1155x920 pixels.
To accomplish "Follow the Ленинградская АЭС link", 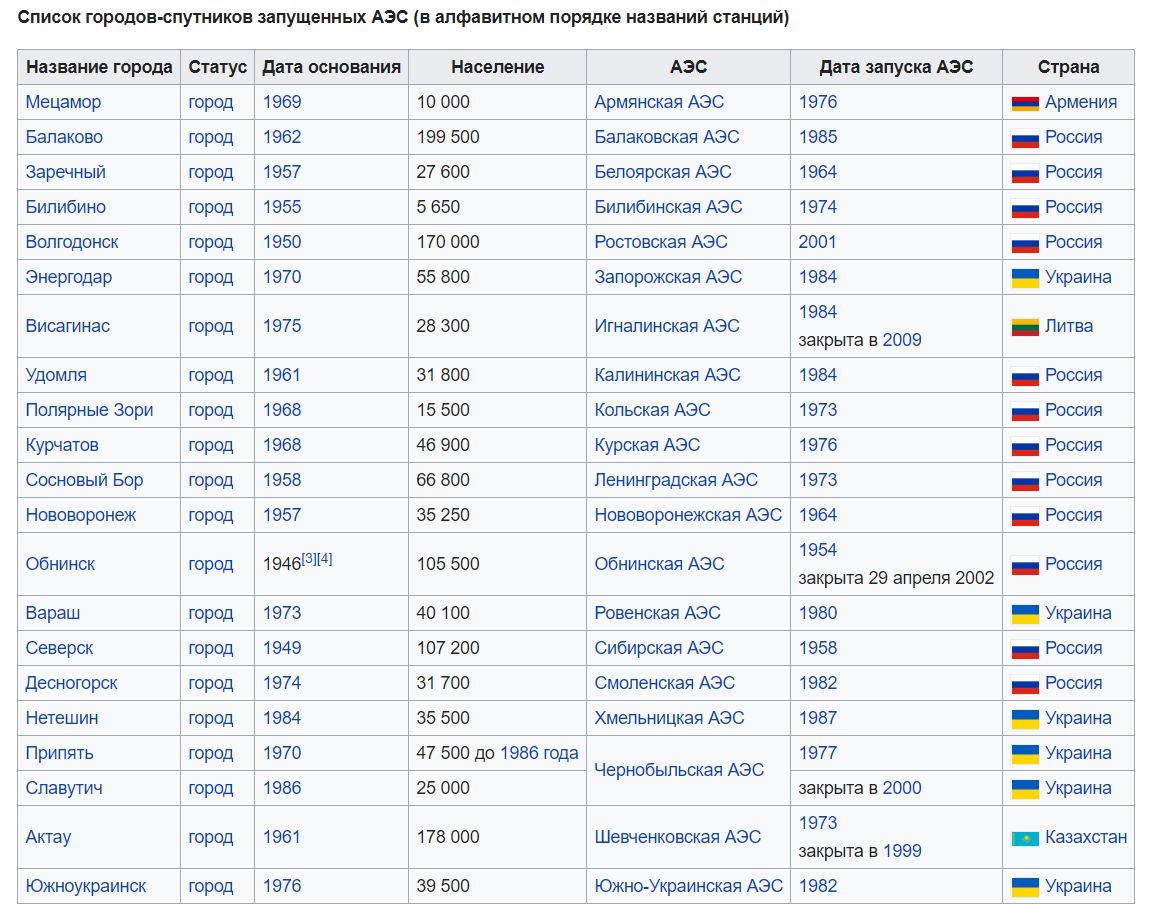I will pyautogui.click(x=676, y=480).
